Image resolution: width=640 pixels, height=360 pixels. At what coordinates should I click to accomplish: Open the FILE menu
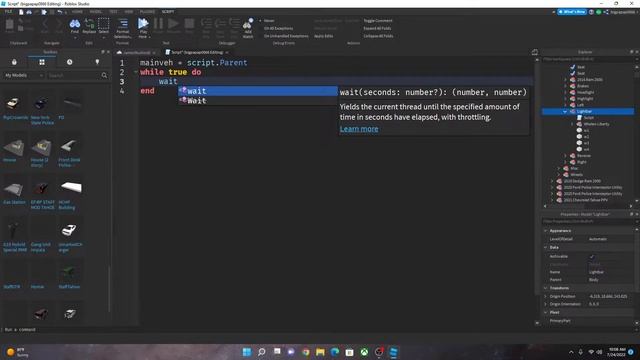pyautogui.click(x=8, y=12)
